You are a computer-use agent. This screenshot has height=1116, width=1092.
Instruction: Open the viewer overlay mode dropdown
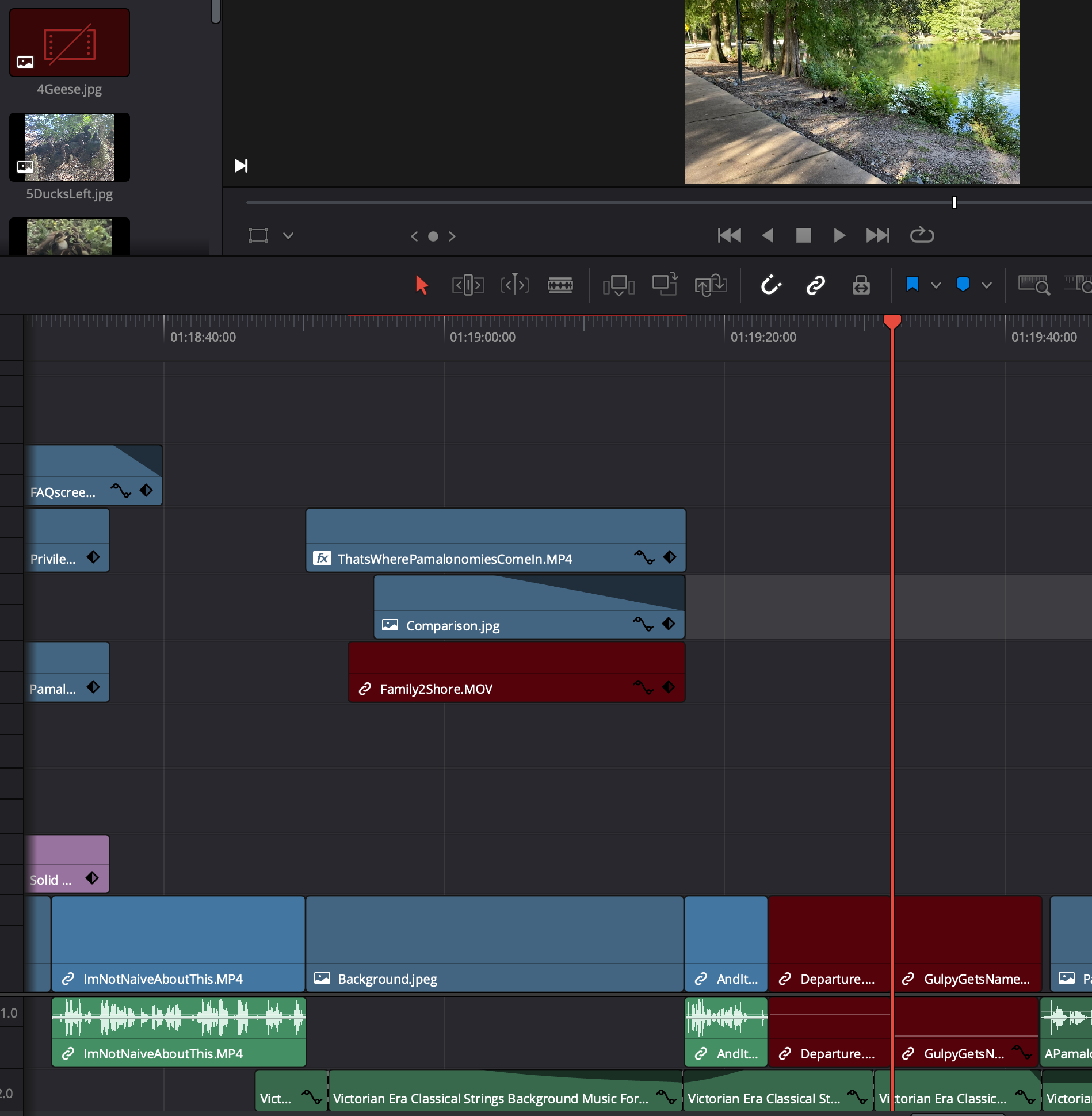288,236
